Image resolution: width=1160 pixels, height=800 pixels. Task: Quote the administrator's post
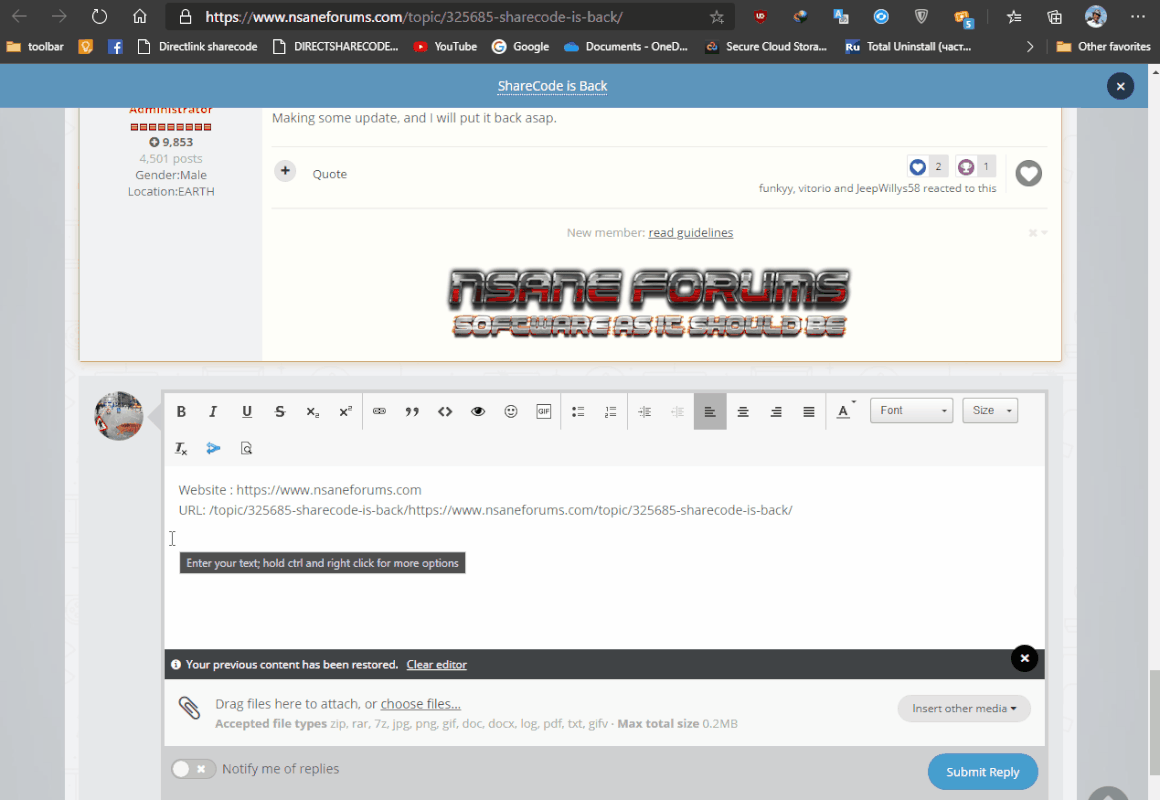tap(329, 174)
